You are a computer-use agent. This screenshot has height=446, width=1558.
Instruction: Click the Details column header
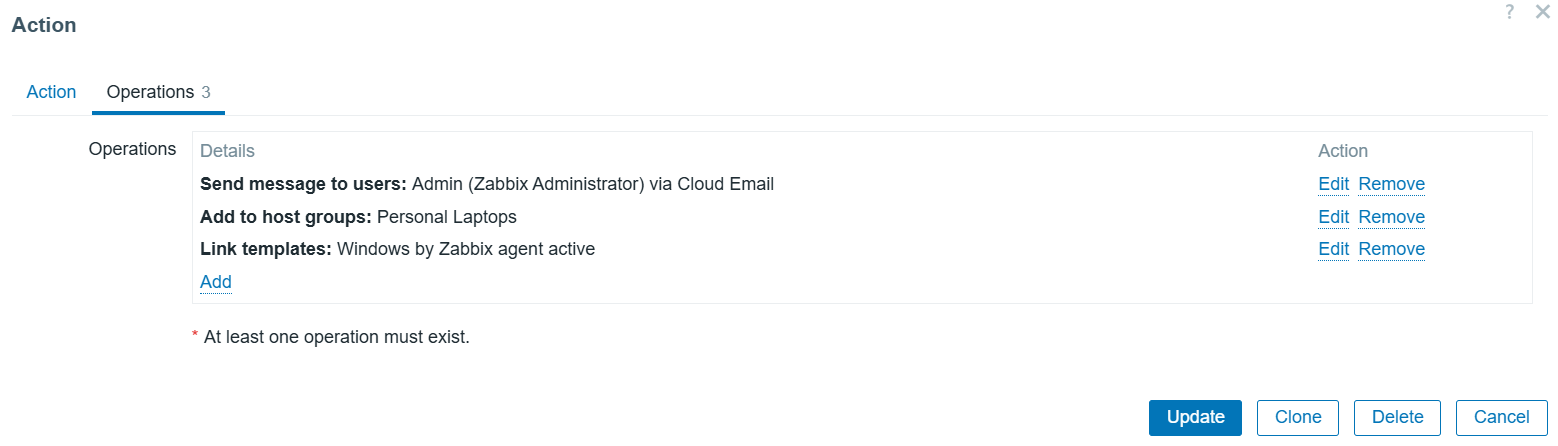[x=227, y=151]
